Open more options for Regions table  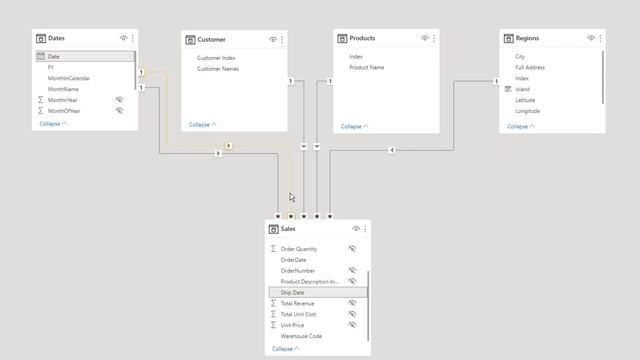600,38
